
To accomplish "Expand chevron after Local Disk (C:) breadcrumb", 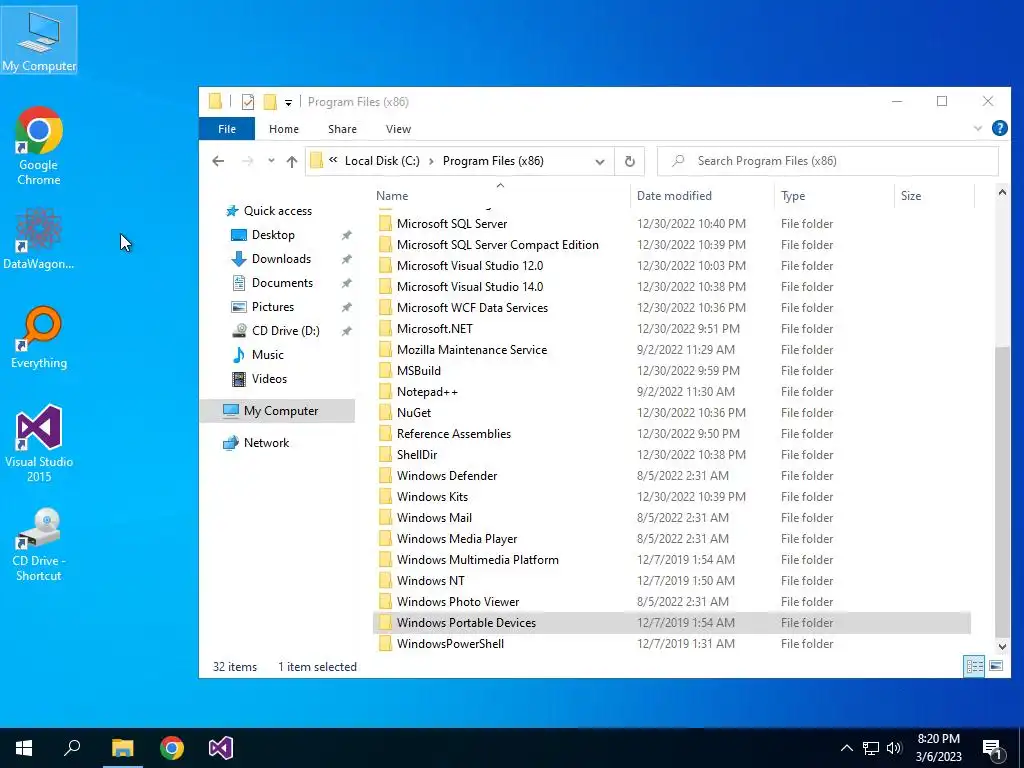I will pyautogui.click(x=431, y=161).
